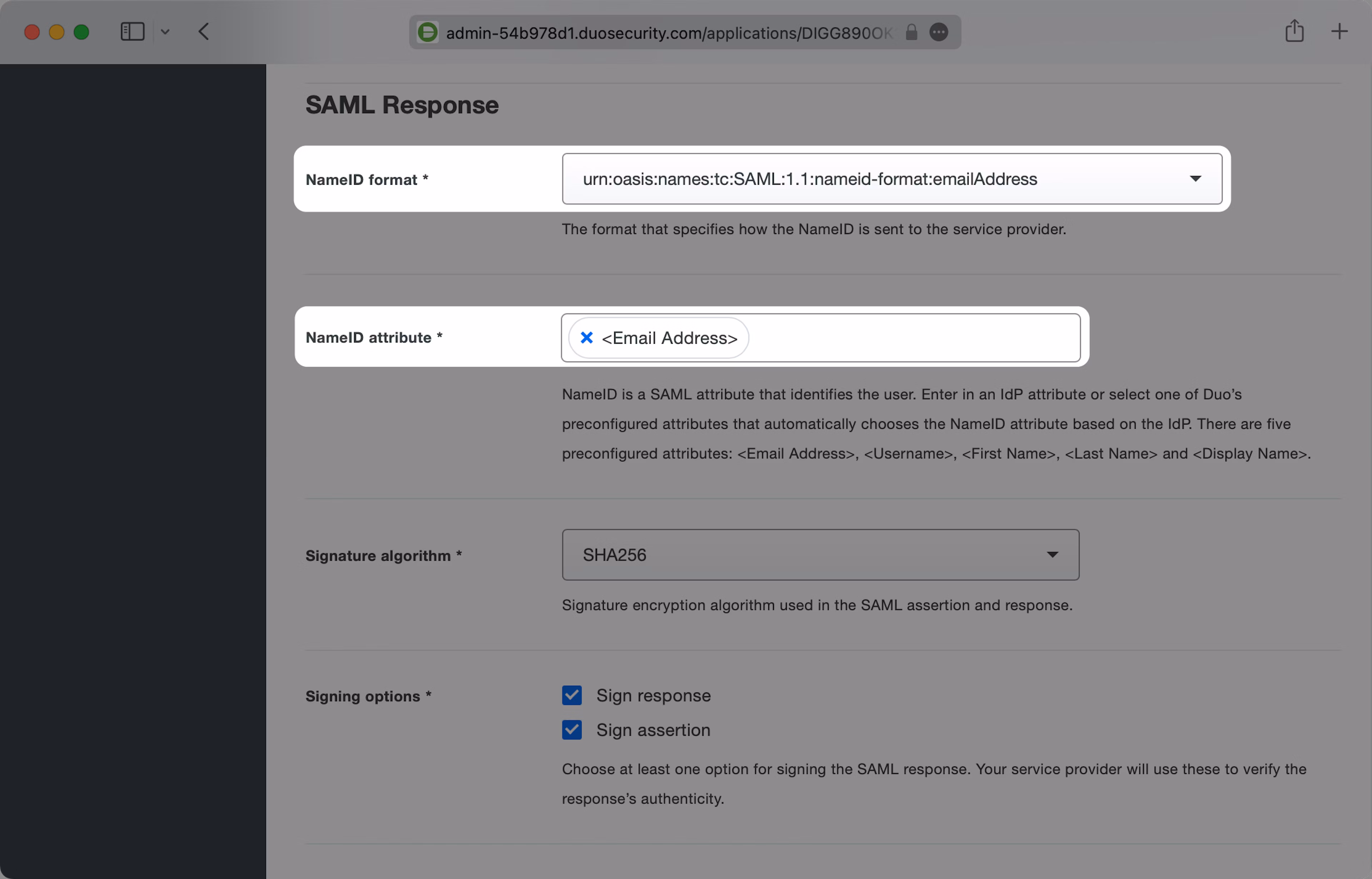Click the lock icon in address bar

(911, 33)
